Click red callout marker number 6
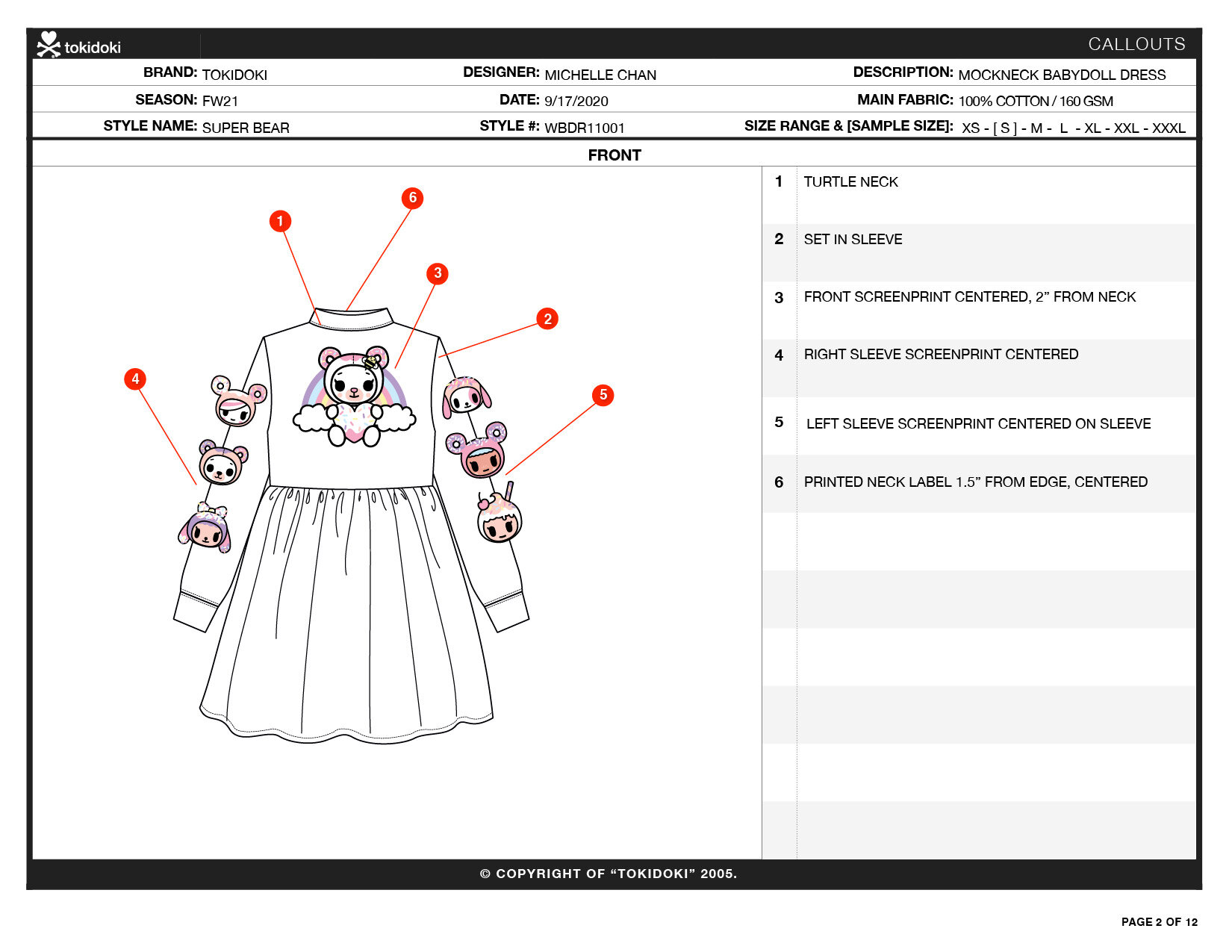The image size is (1232, 952). (x=412, y=198)
